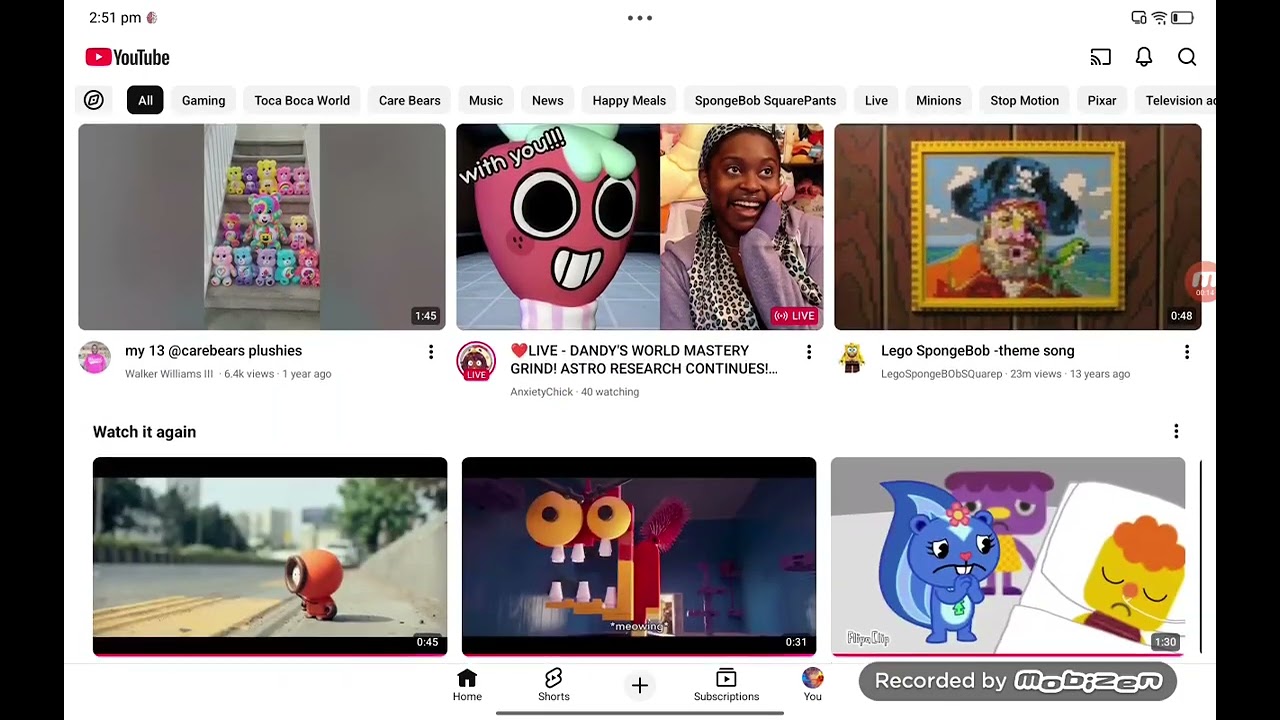
Task: Select the Music filter chip
Action: coord(486,100)
